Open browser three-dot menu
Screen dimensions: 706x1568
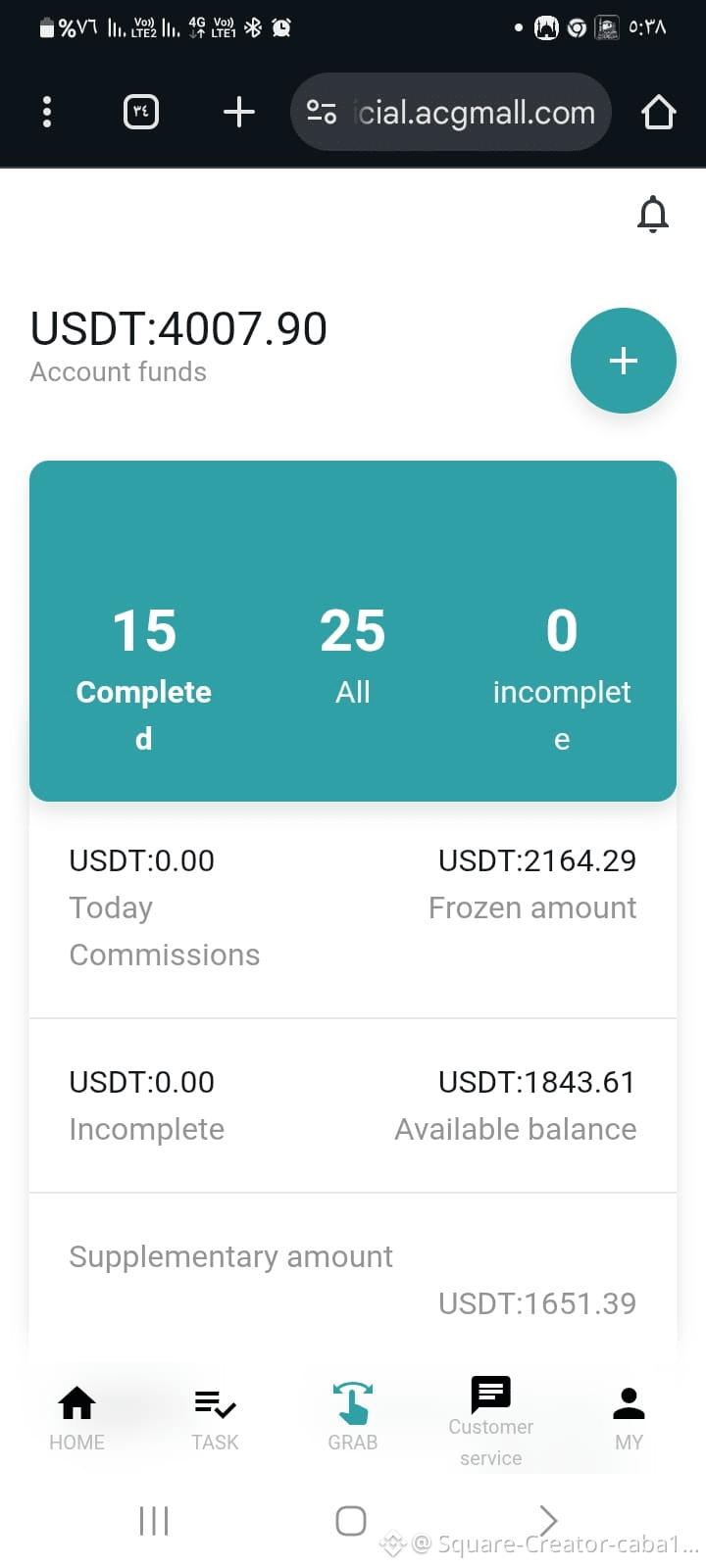[47, 112]
